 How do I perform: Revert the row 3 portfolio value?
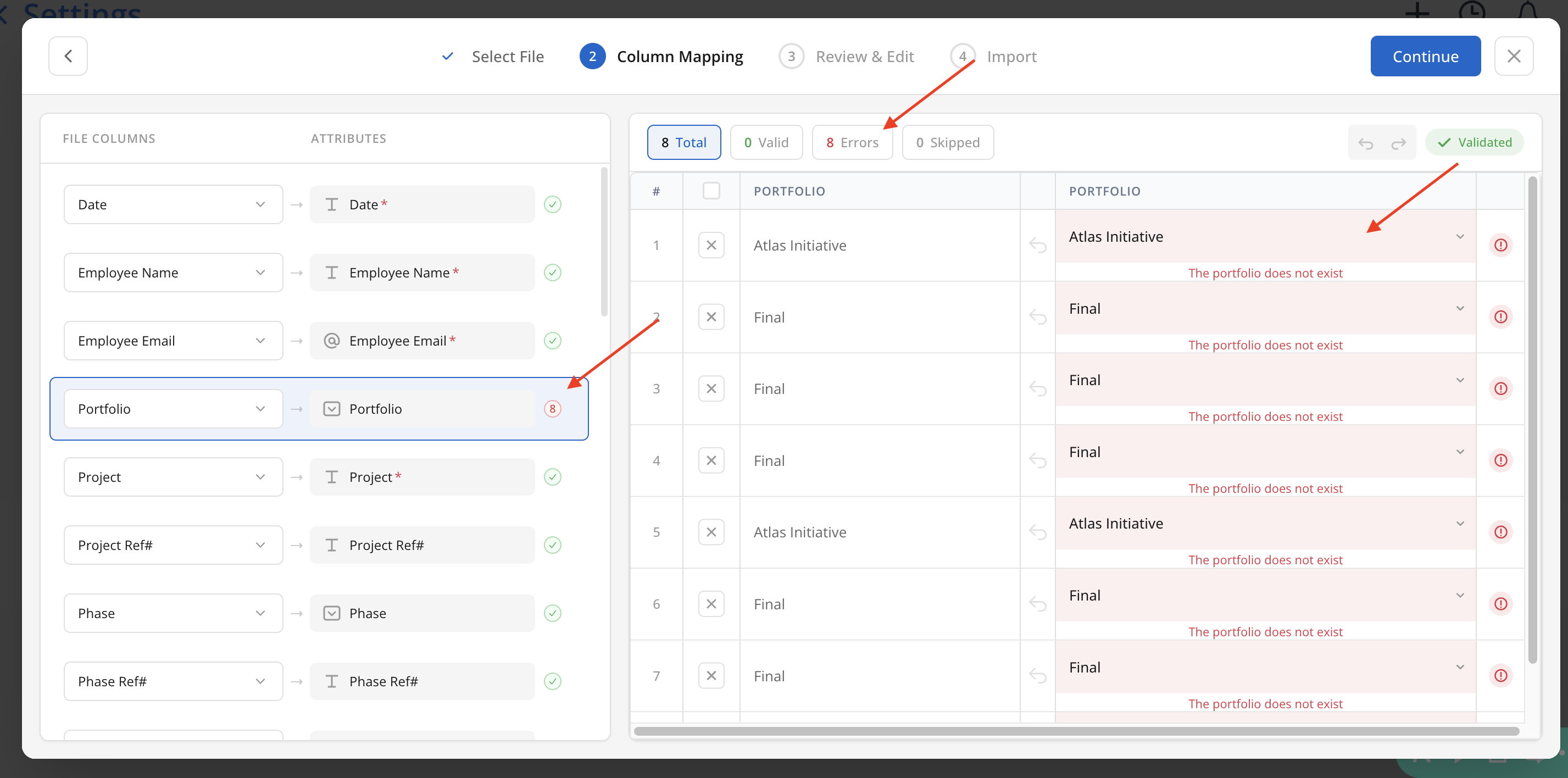click(x=1037, y=389)
